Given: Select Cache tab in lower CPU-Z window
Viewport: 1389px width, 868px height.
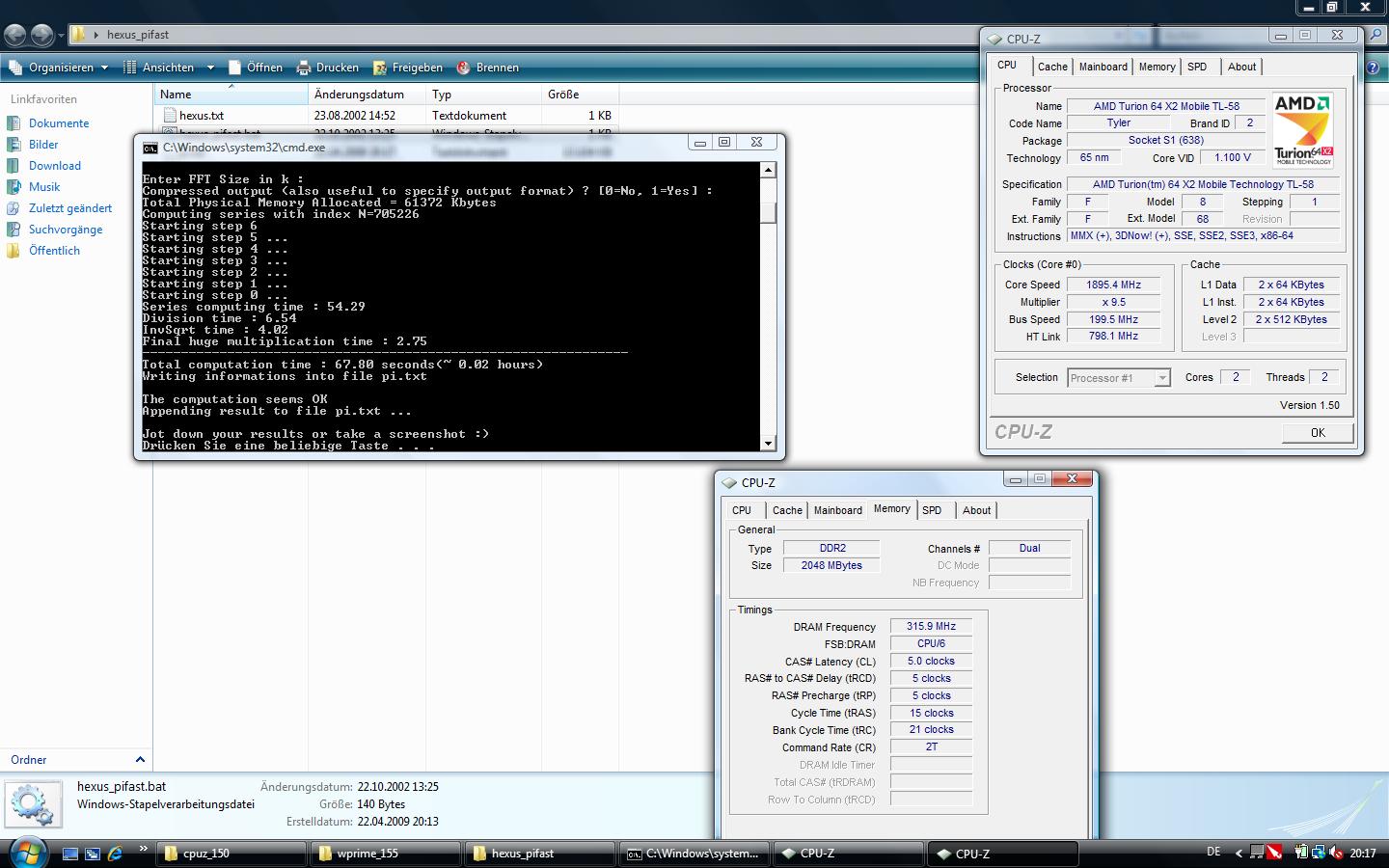Looking at the screenshot, I should pos(787,510).
